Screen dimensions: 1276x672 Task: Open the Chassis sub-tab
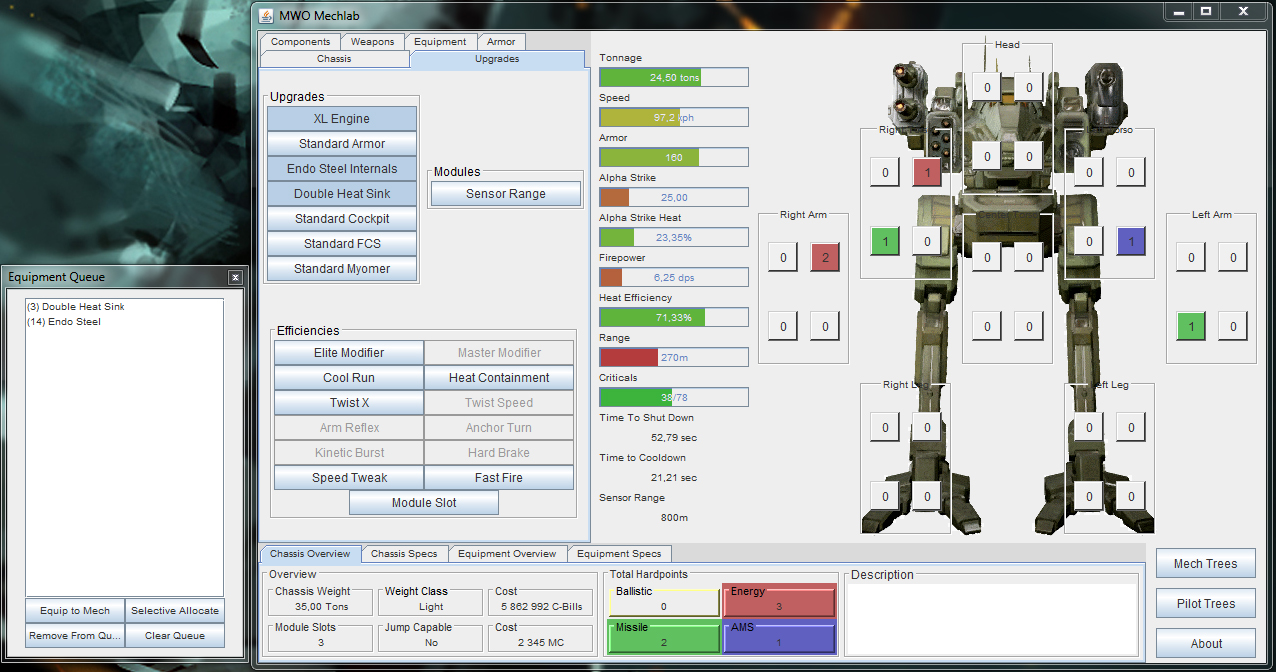coord(334,59)
